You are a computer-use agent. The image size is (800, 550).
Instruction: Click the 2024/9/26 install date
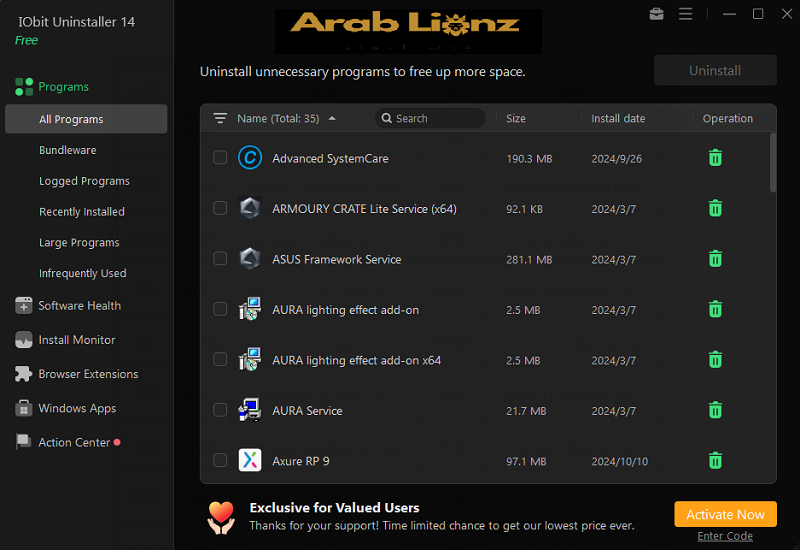click(x=616, y=159)
